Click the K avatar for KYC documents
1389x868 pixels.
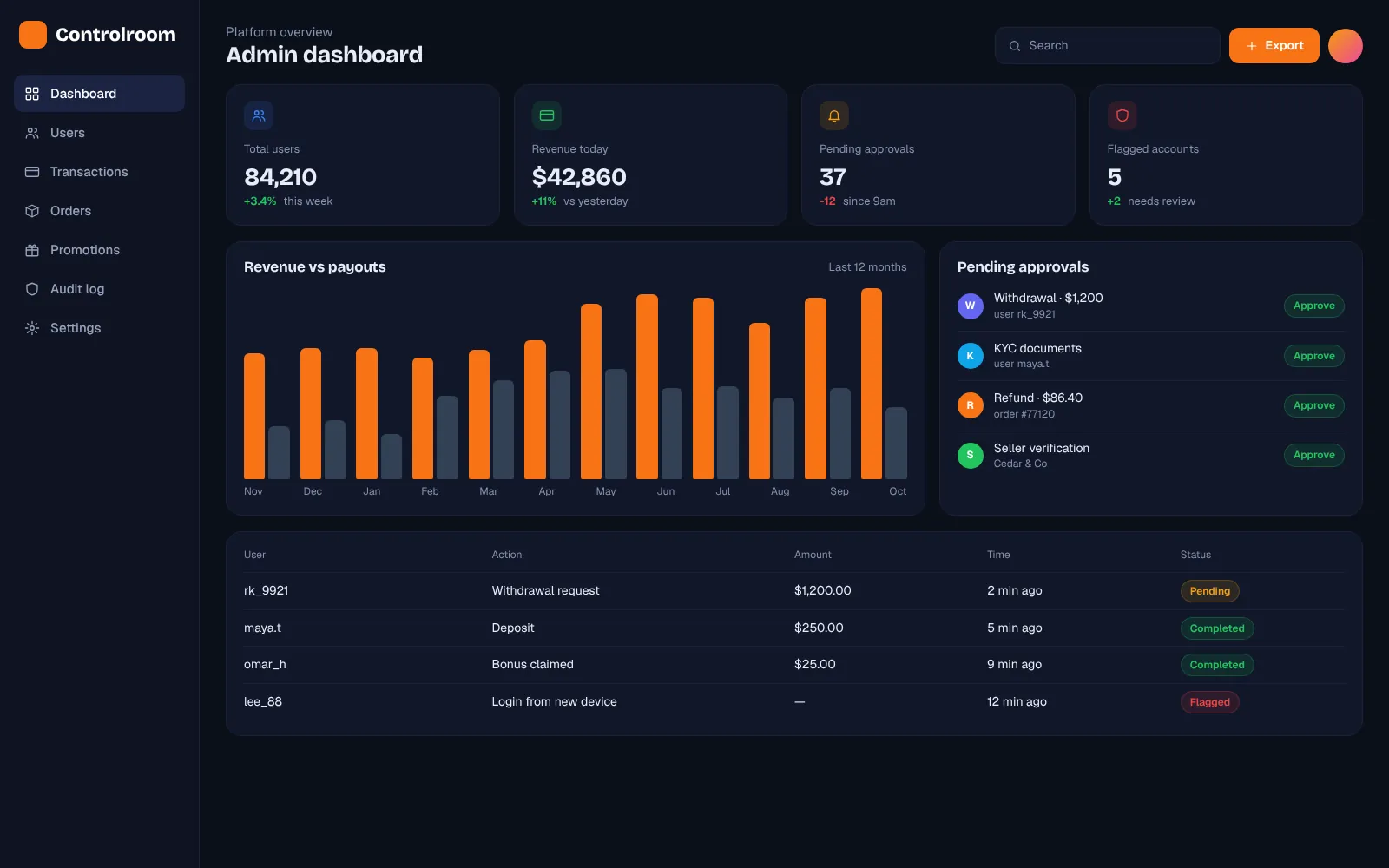[x=971, y=356]
